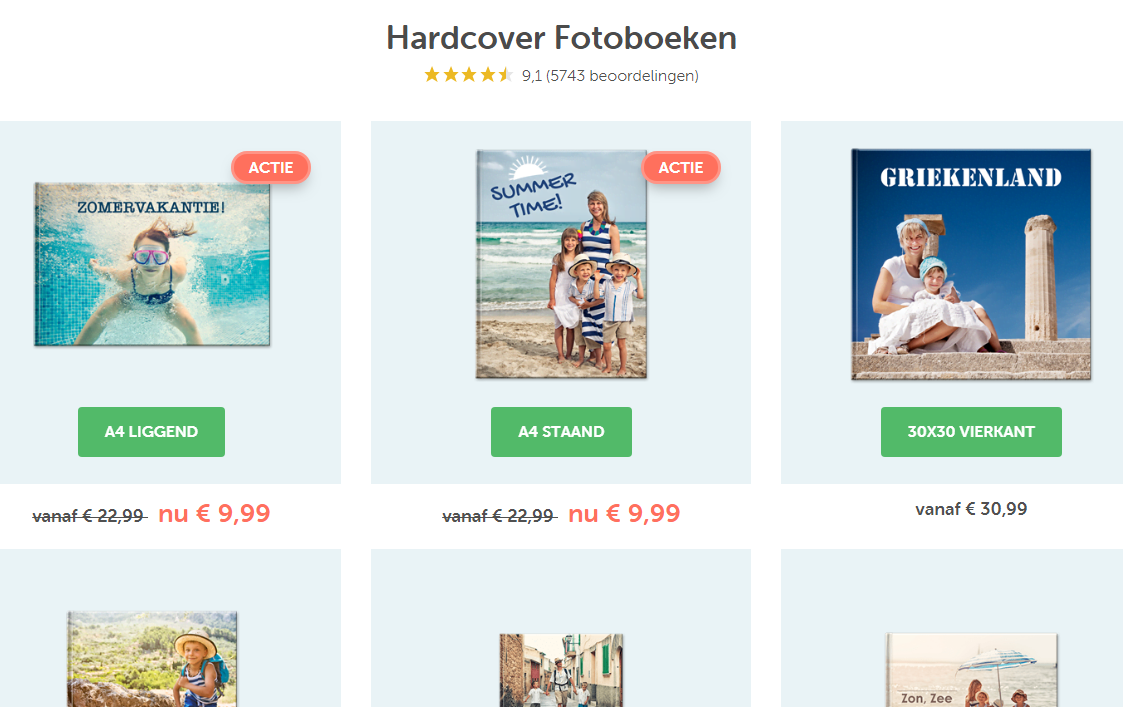Open the Summer Time beach photobook cover
The width and height of the screenshot is (1123, 707).
(x=562, y=264)
